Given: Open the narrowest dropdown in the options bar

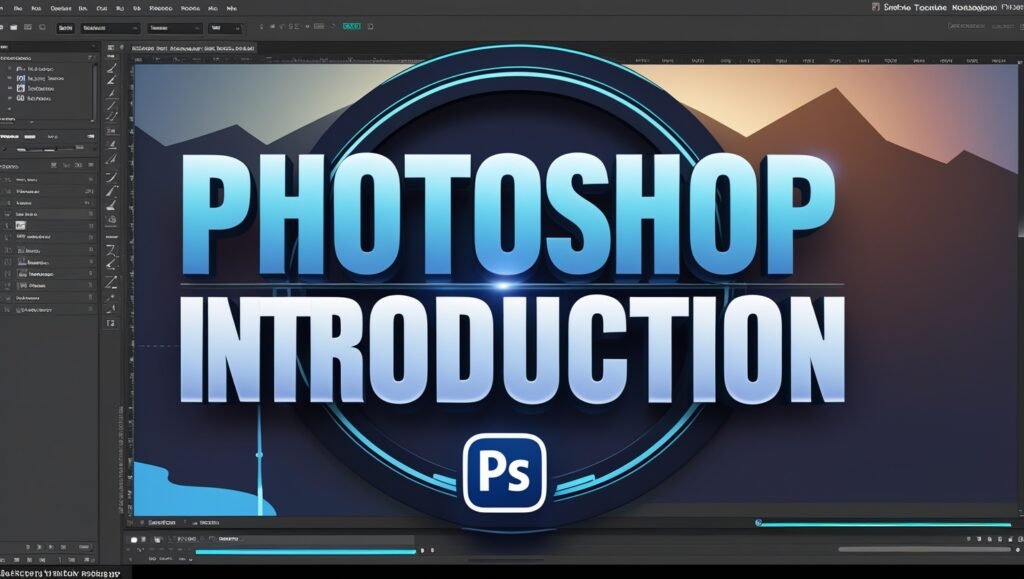Looking at the screenshot, I should coord(225,28).
